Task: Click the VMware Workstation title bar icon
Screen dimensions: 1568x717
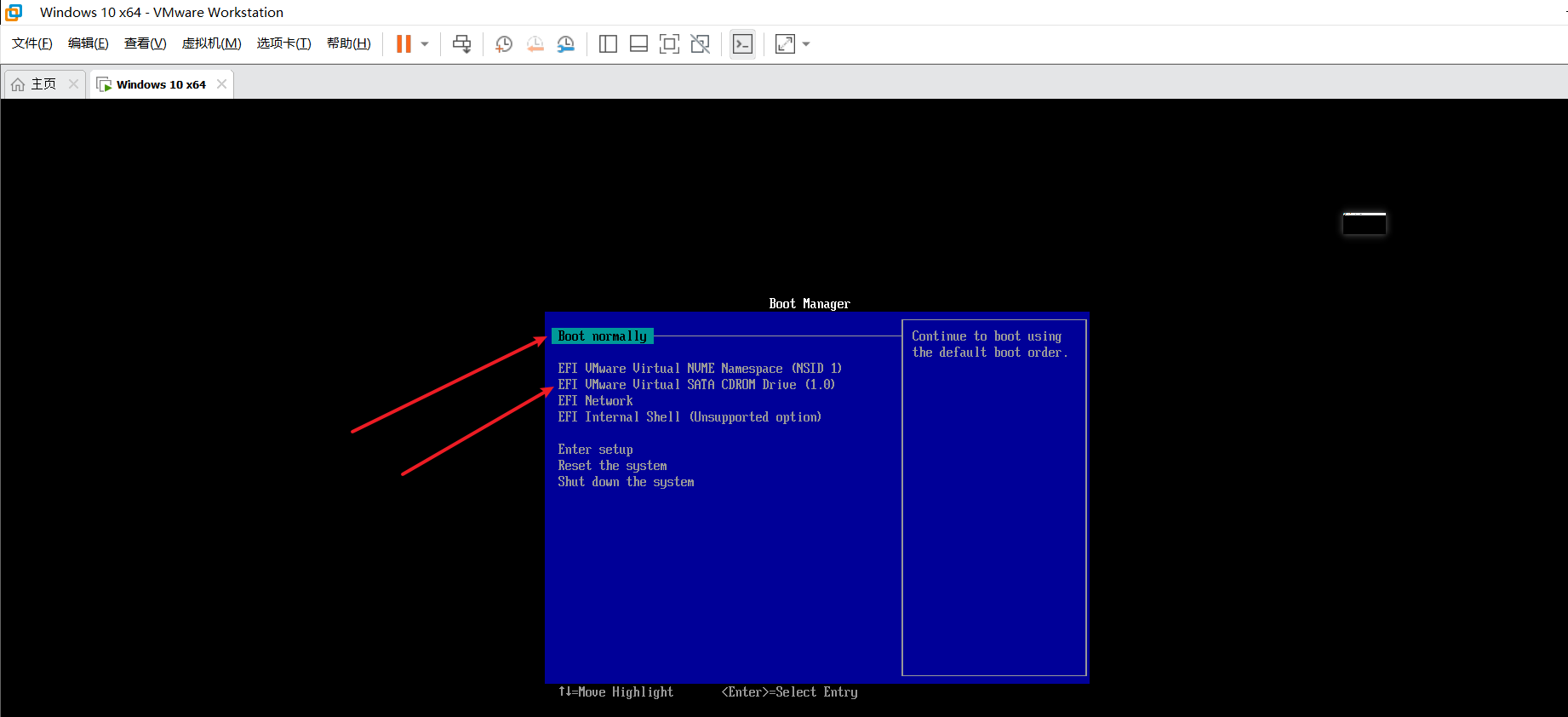Action: point(14,12)
